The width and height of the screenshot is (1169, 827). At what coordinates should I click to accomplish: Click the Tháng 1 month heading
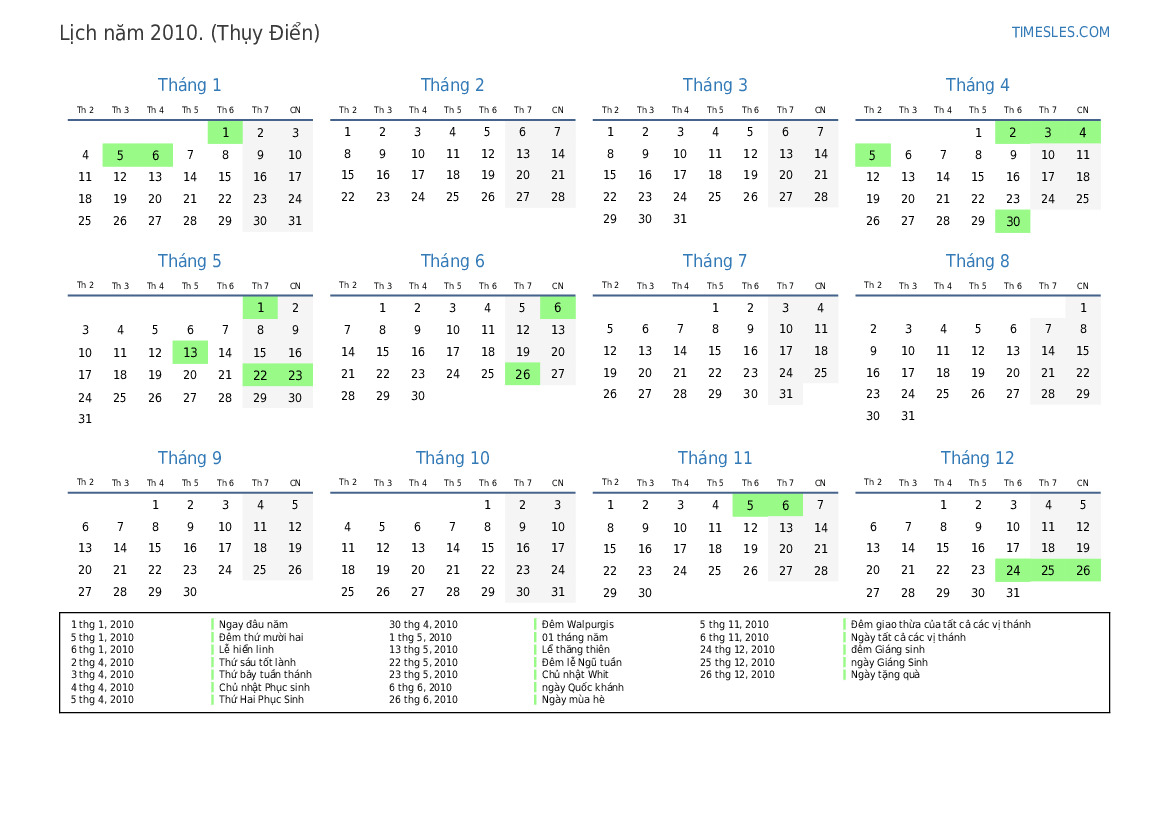(189, 85)
